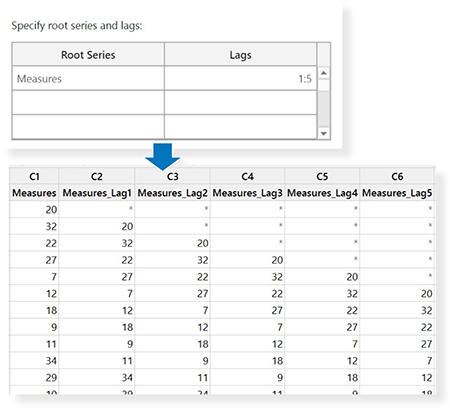Select worksheet column C5 header
The width and height of the screenshot is (450, 409).
[322, 176]
